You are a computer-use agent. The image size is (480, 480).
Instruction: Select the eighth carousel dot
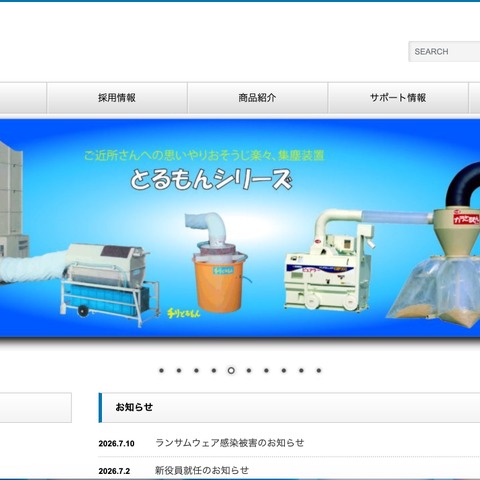[284, 370]
